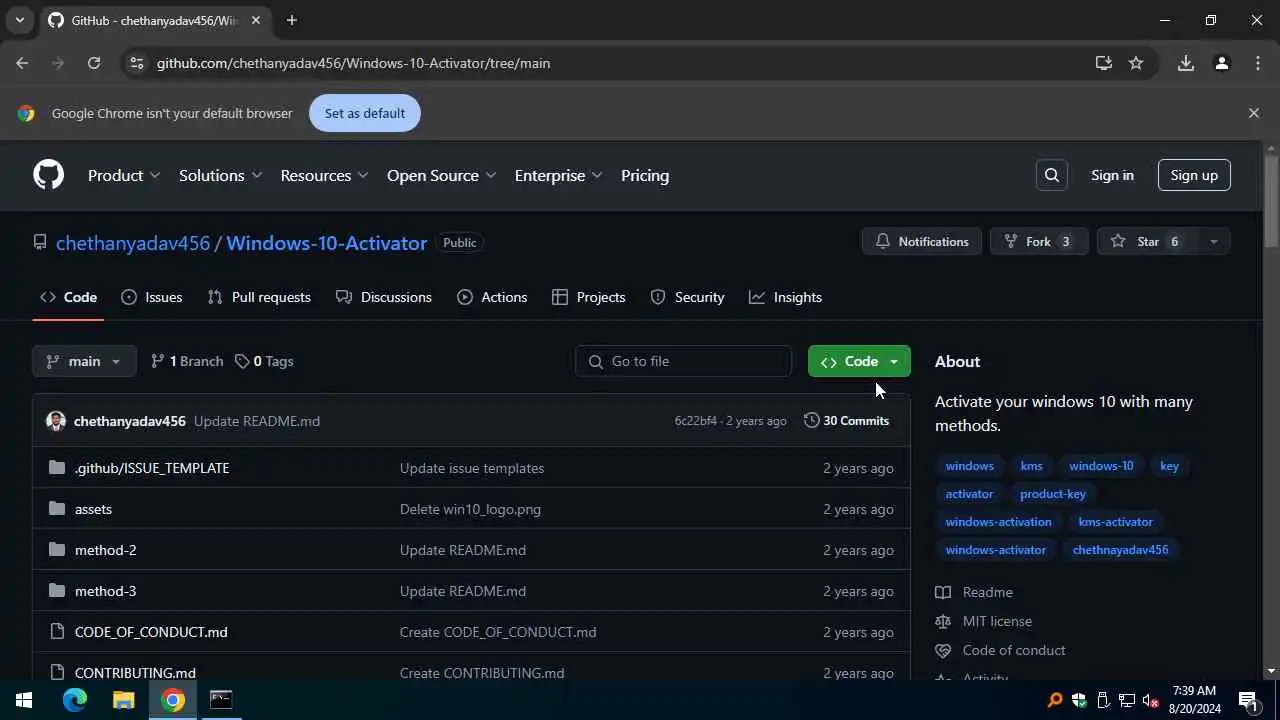This screenshot has height=720, width=1280.
Task: Expand the Enterprise menu
Action: [559, 175]
